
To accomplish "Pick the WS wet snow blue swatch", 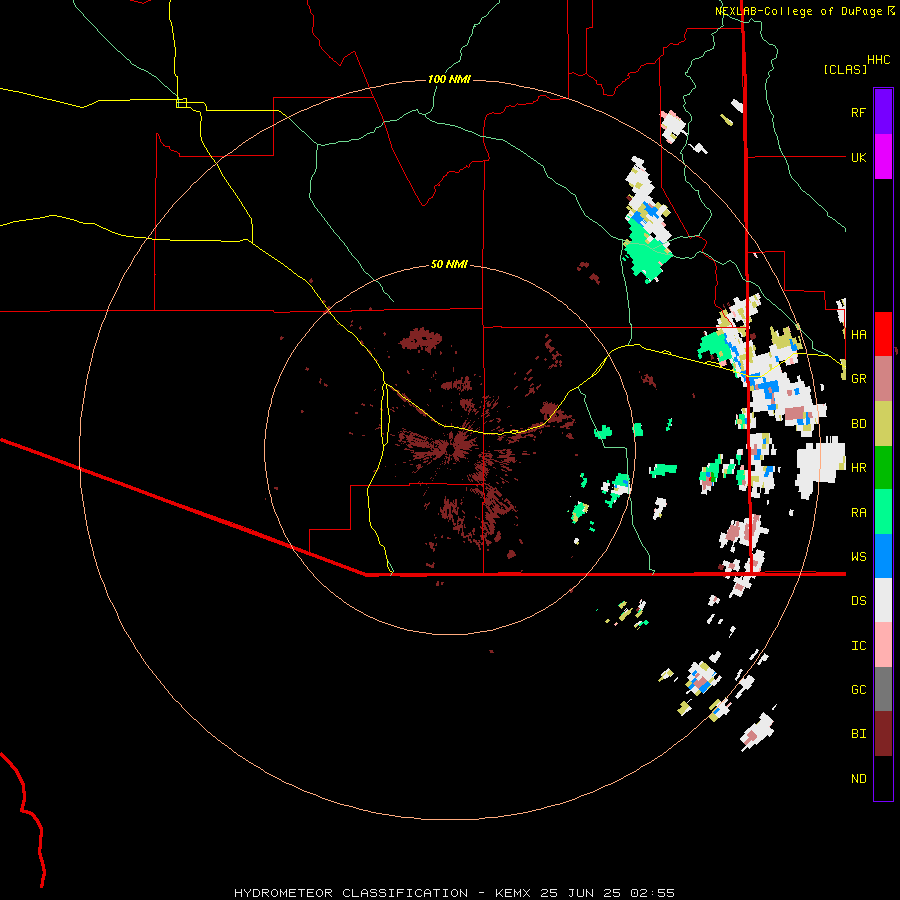I will (x=883, y=556).
